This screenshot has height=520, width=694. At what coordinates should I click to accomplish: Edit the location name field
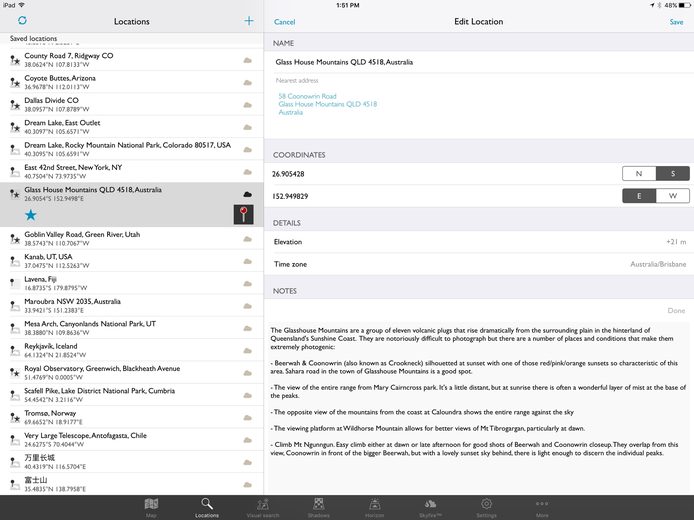(479, 62)
